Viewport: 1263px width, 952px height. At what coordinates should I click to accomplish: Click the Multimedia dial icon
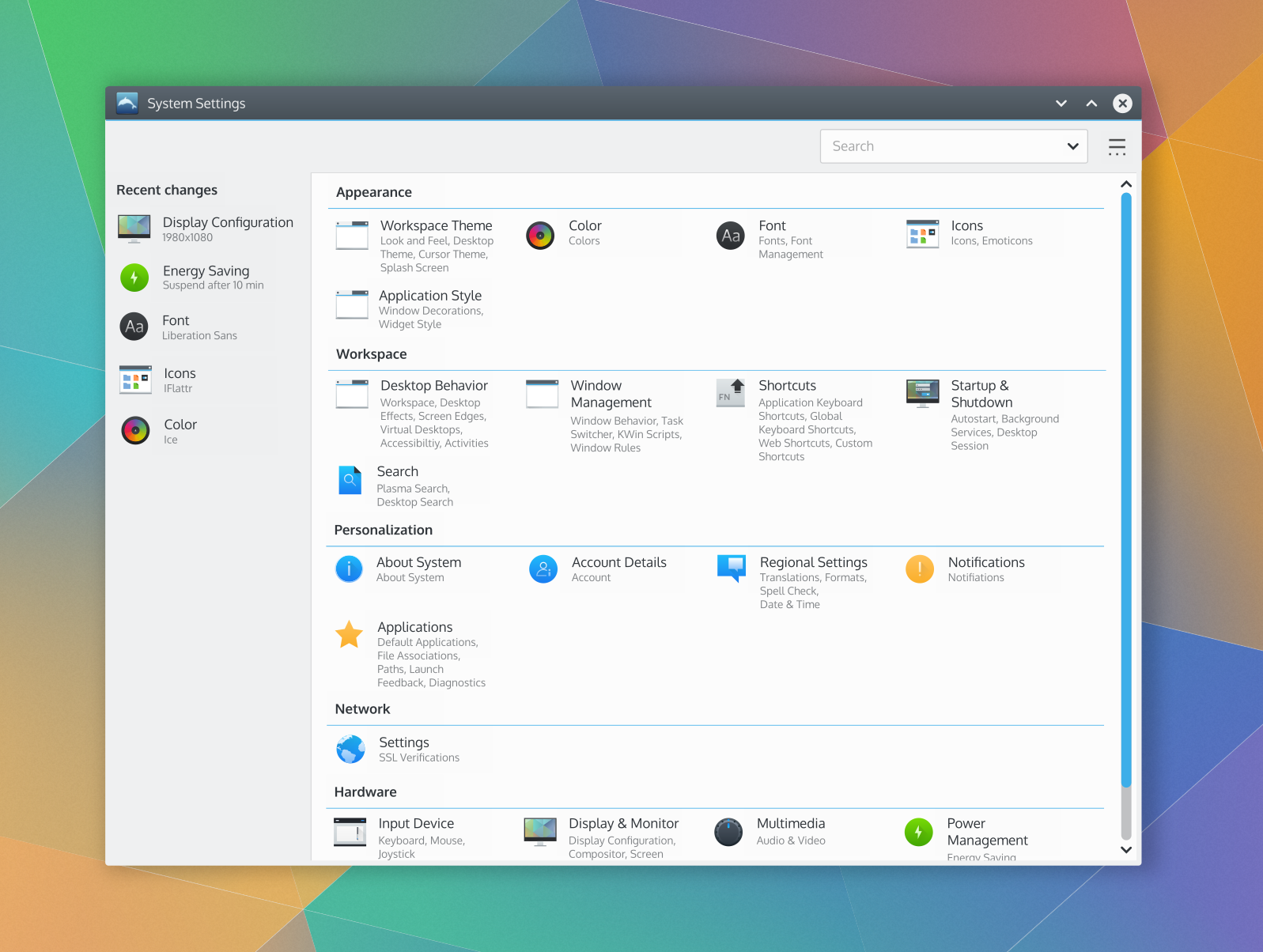coord(728,832)
